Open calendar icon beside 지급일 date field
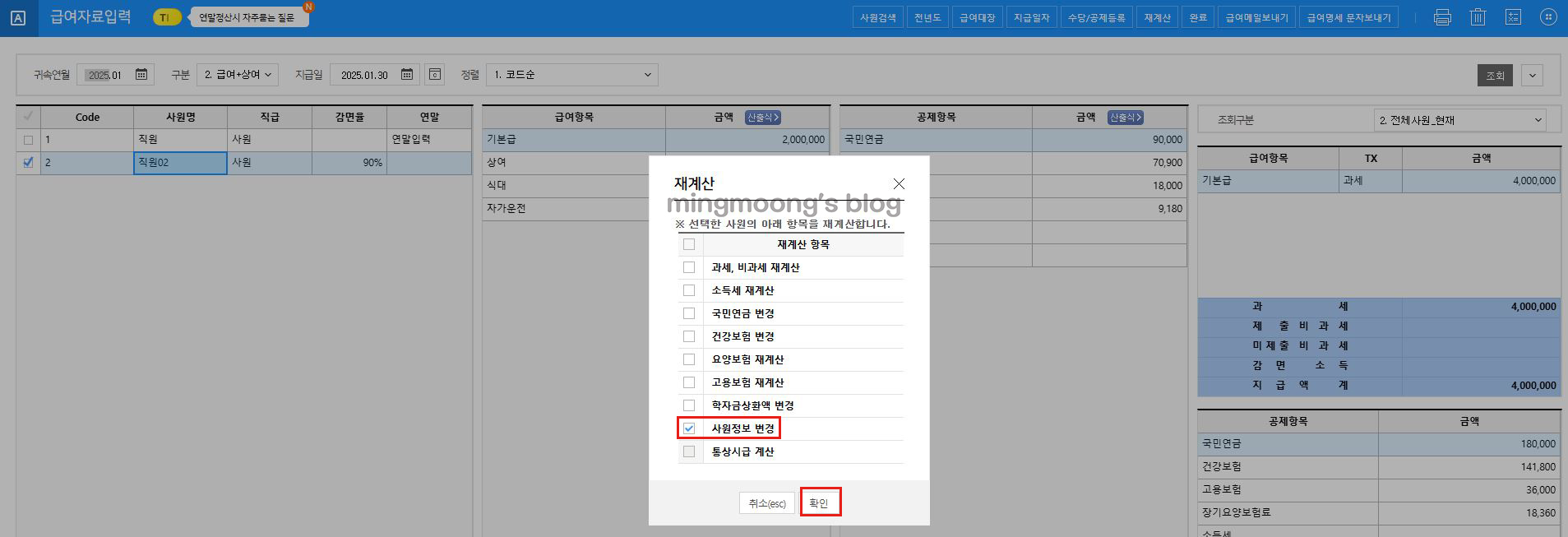The height and width of the screenshot is (537, 1568). [407, 75]
